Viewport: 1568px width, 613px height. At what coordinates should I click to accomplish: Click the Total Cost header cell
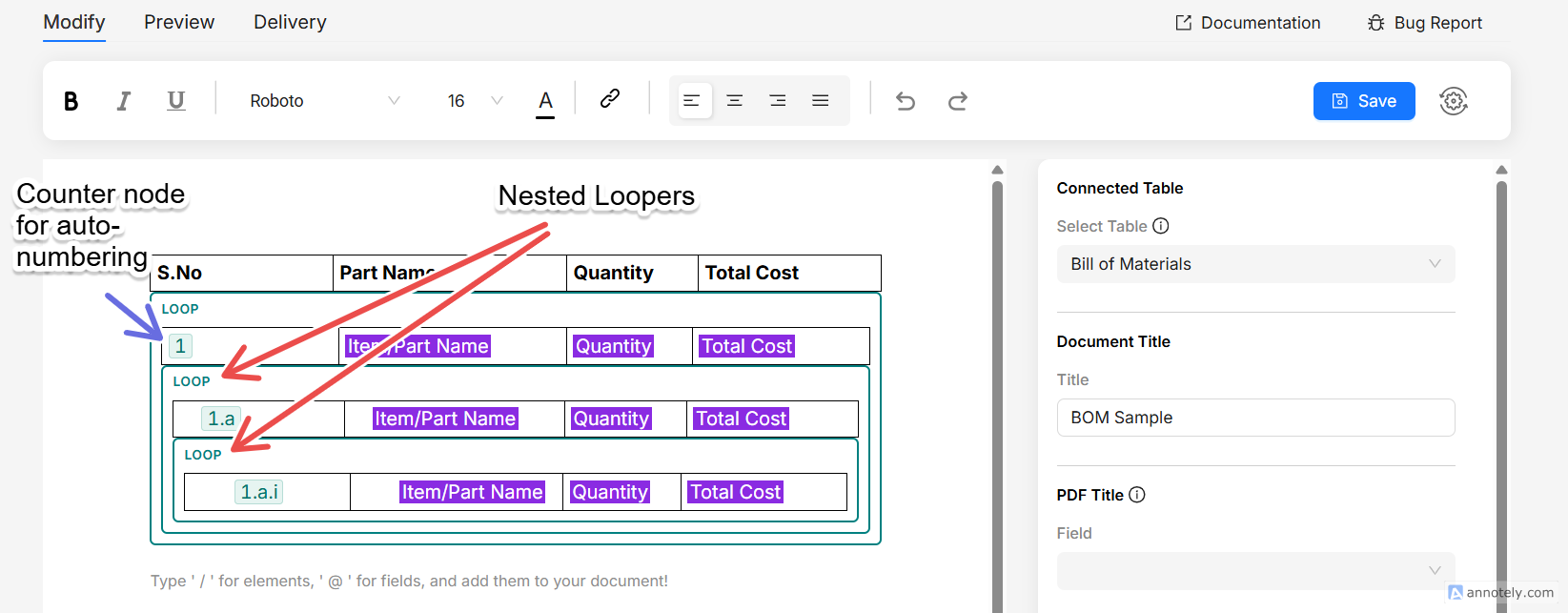(789, 273)
